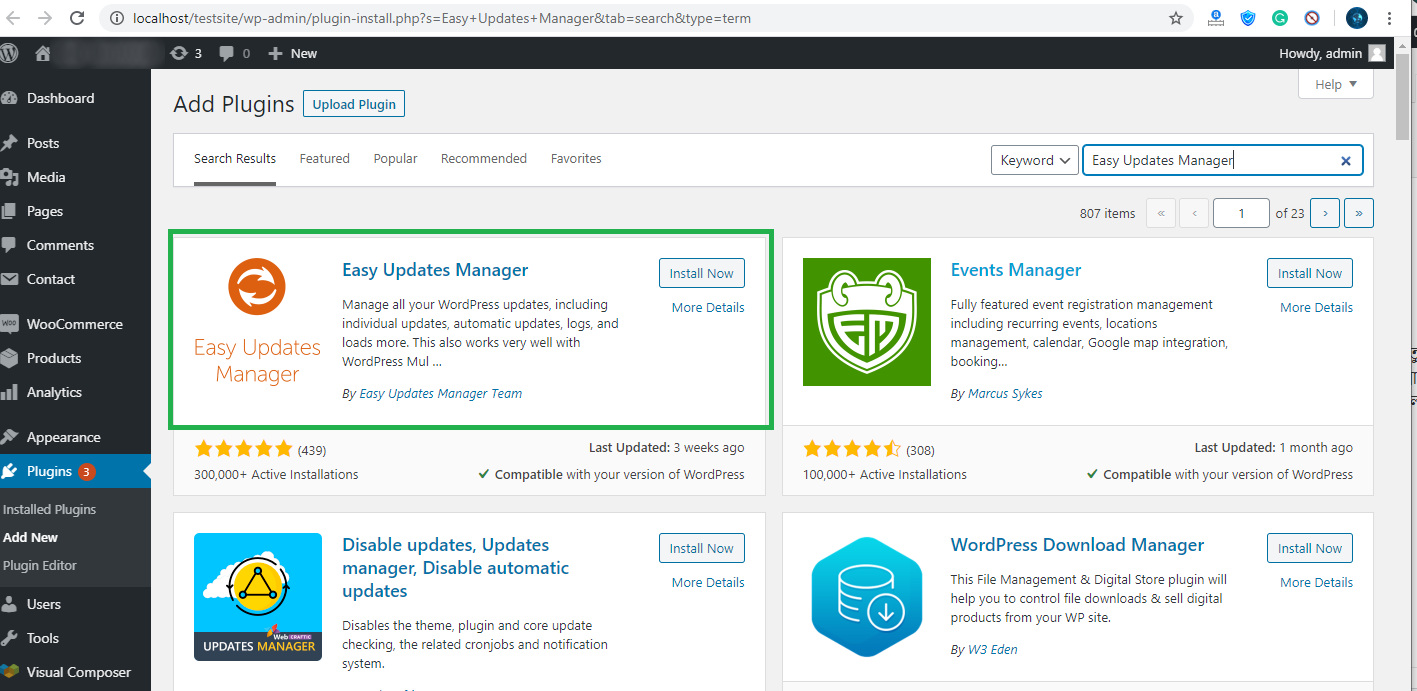
Task: Click the current page number field
Action: [1240, 213]
